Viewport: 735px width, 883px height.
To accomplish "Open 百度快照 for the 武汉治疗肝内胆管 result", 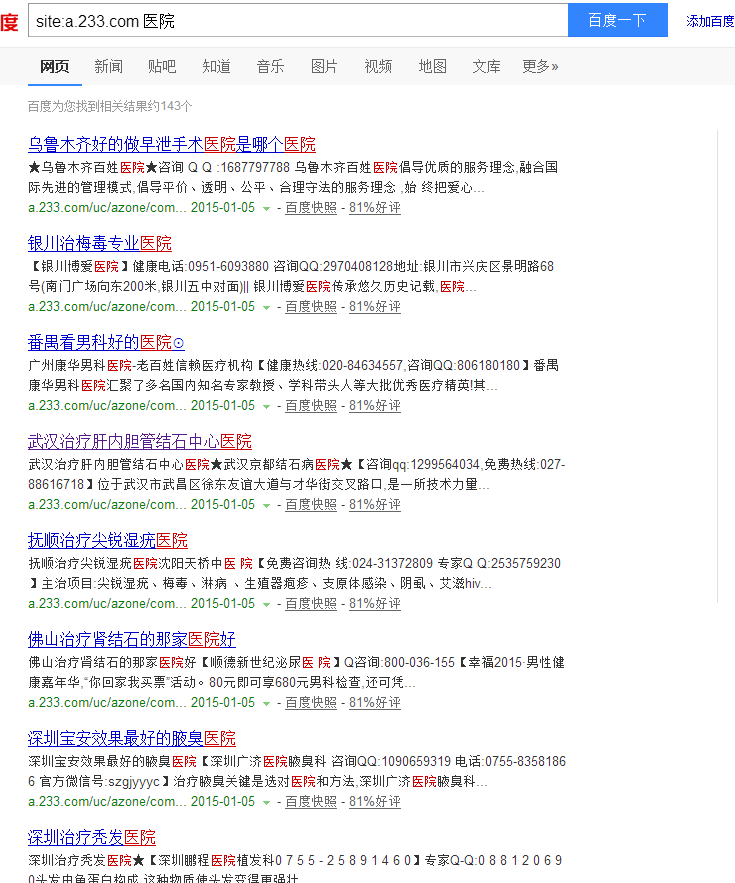I will click(311, 505).
